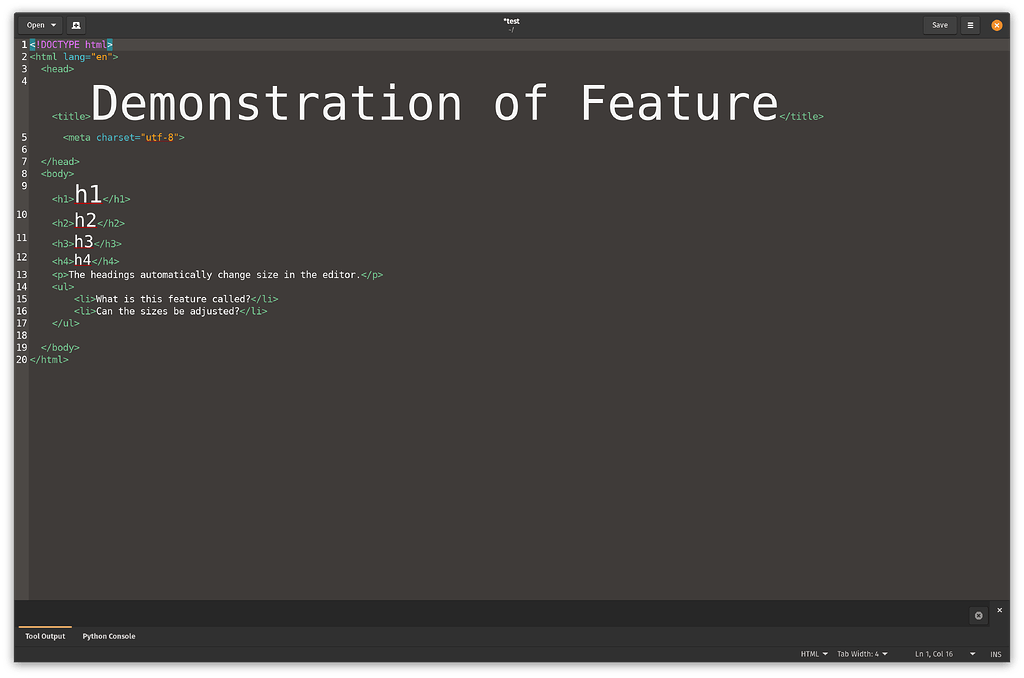Clear the Tool Output panel with its clear icon
1024x678 pixels.
click(977, 615)
